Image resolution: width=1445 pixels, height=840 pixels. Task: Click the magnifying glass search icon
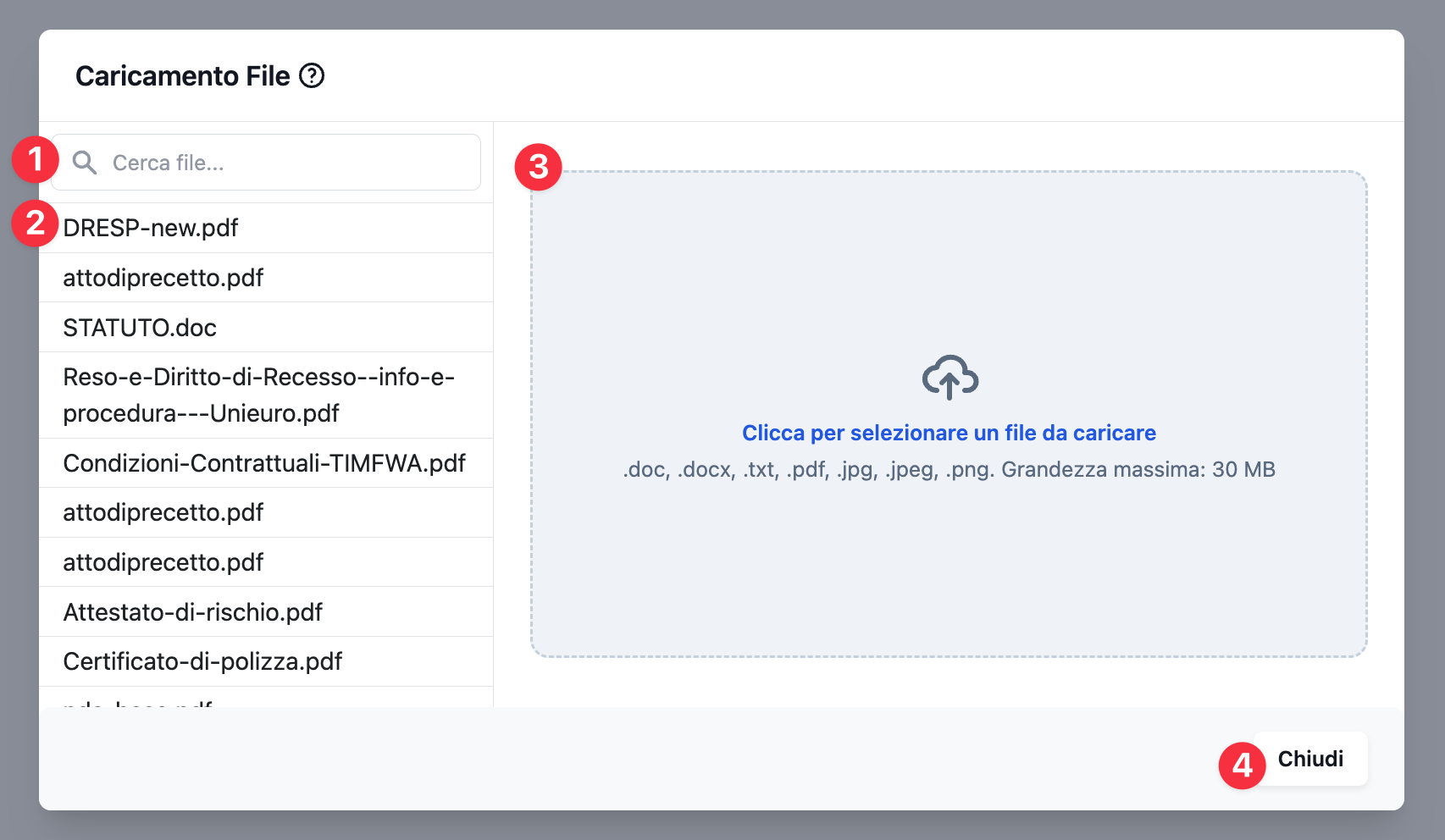pyautogui.click(x=84, y=163)
